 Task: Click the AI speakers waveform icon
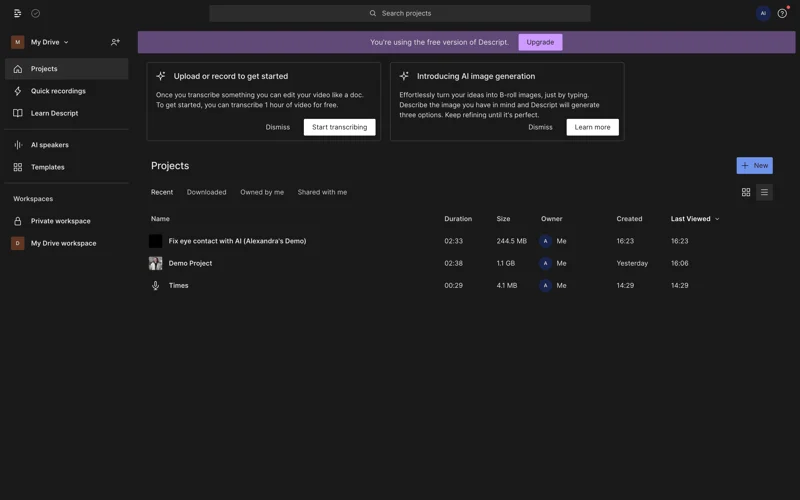(18, 145)
